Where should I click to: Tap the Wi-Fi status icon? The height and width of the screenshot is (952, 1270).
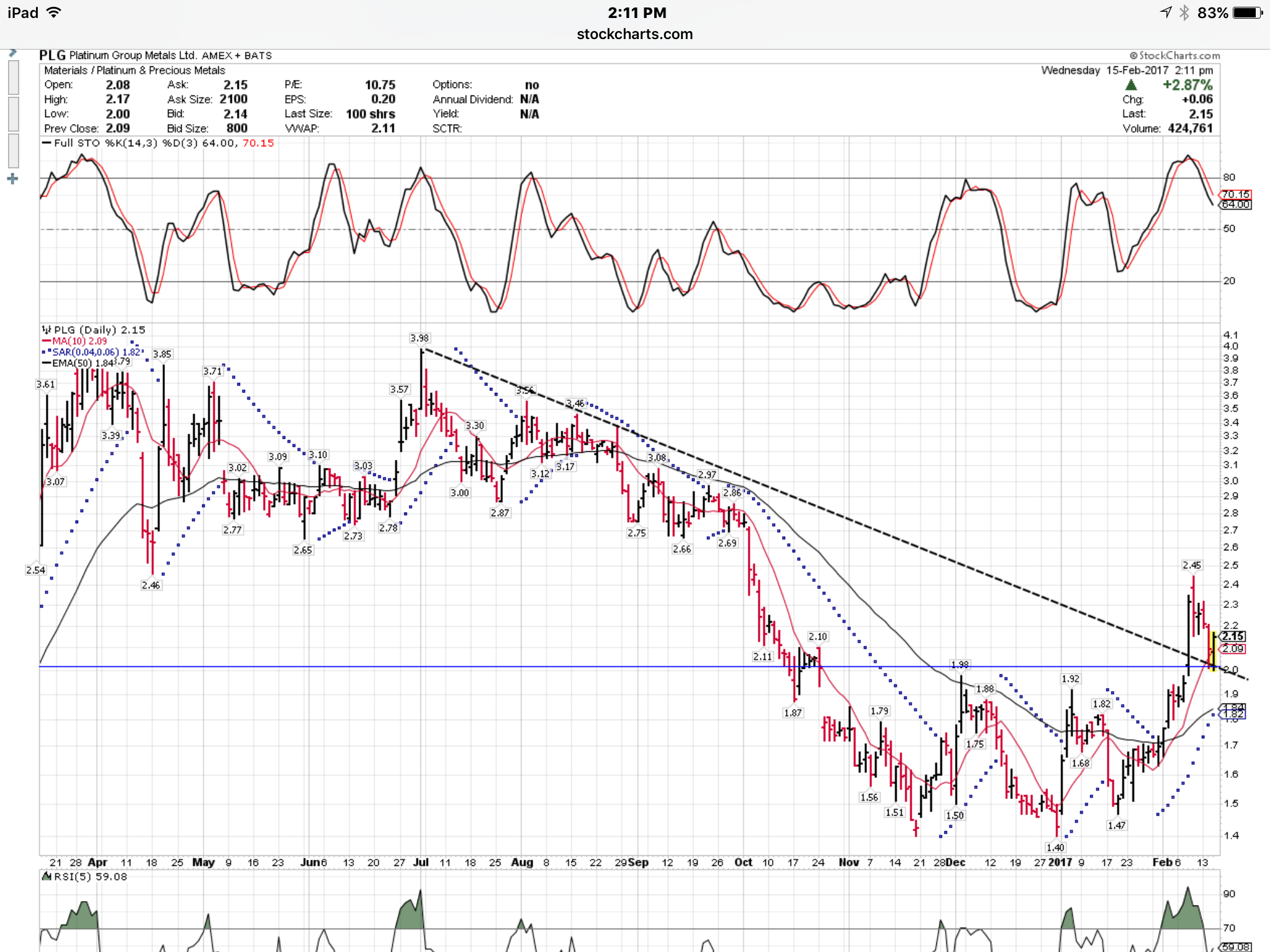55,12
